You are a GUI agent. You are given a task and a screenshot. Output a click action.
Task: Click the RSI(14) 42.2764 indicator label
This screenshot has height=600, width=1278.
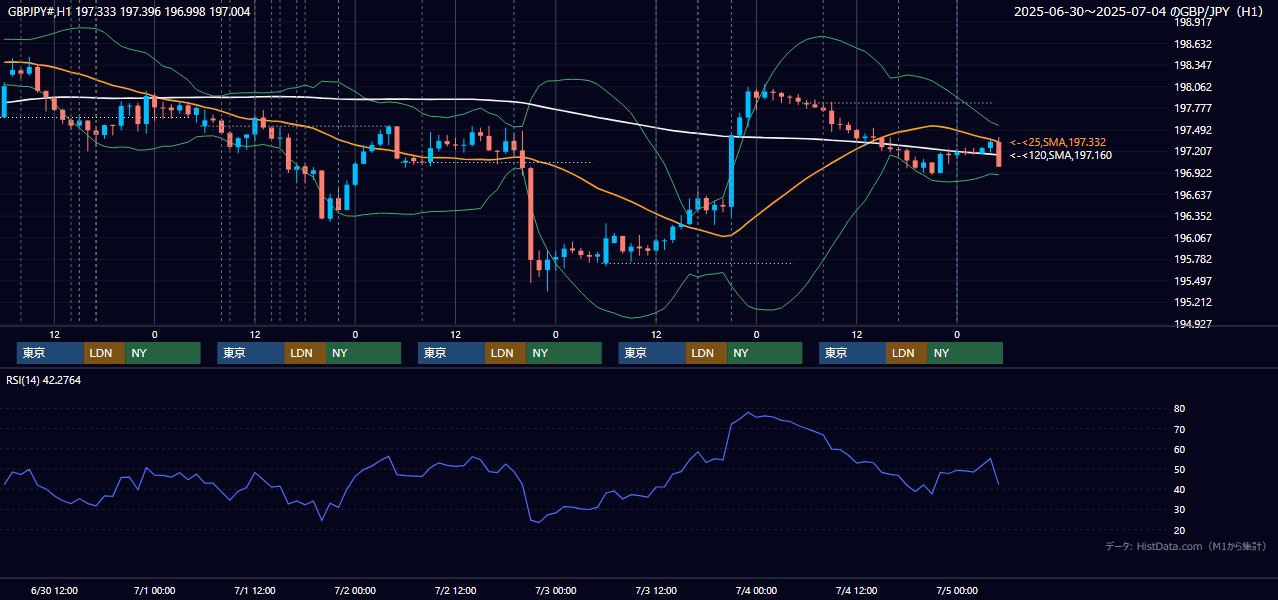44,380
